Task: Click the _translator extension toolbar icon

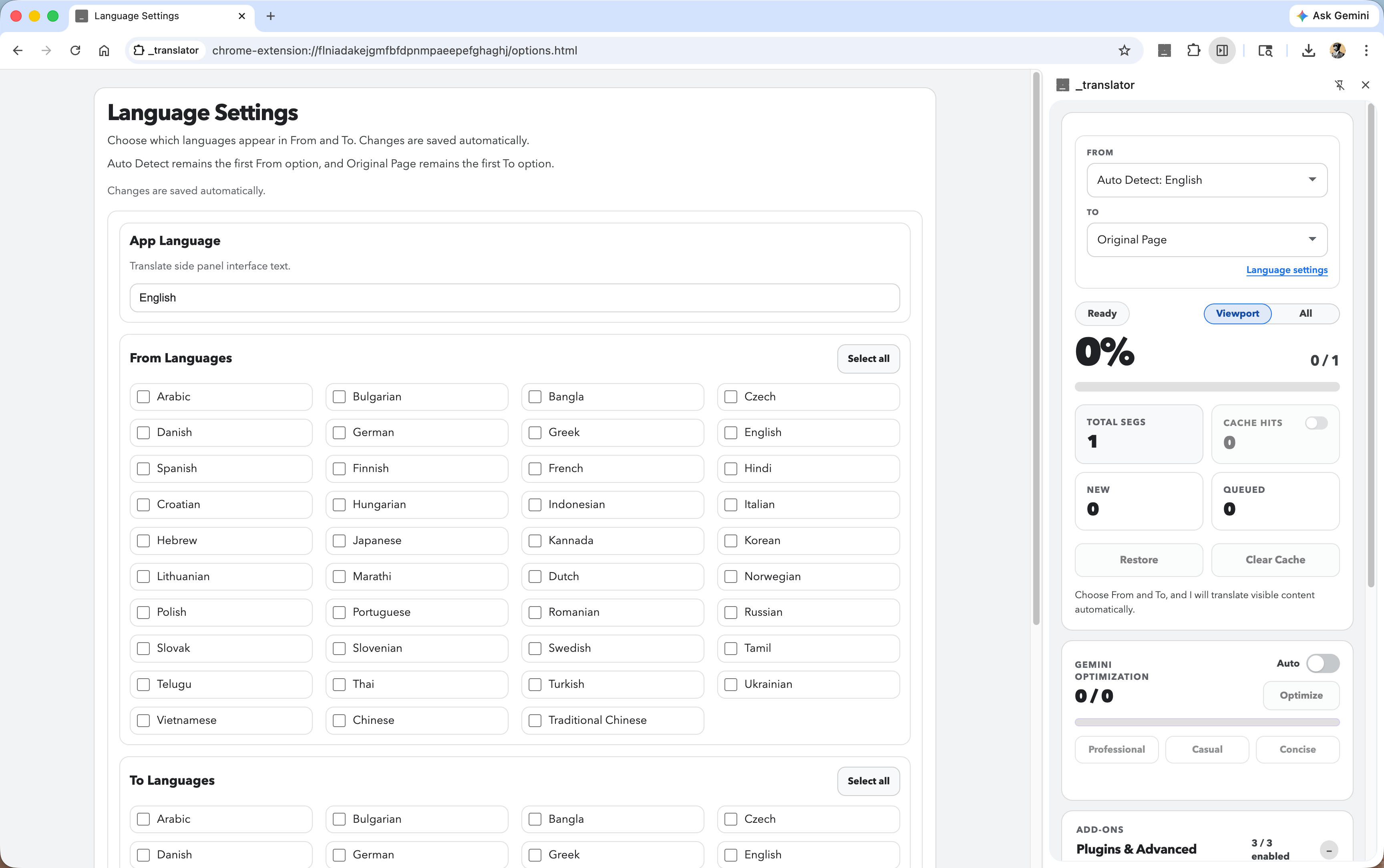Action: point(1164,50)
